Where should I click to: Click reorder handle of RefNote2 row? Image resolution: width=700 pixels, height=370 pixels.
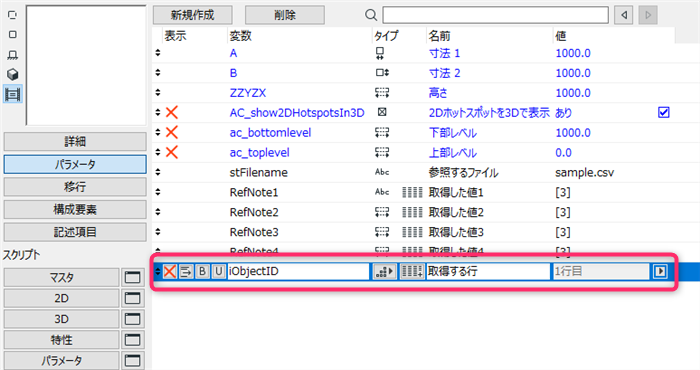(158, 212)
